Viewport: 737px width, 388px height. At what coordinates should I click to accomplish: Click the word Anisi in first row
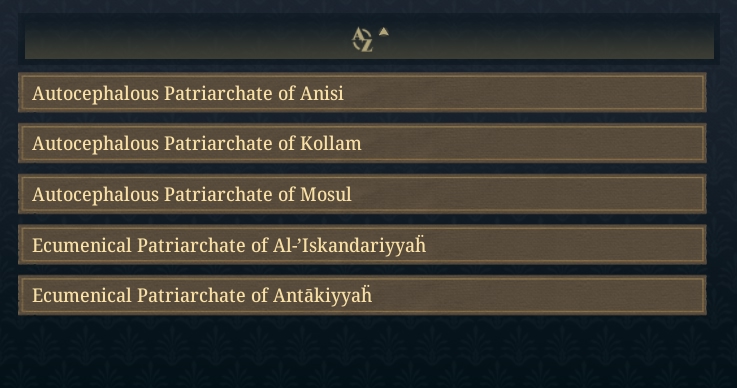[x=322, y=93]
